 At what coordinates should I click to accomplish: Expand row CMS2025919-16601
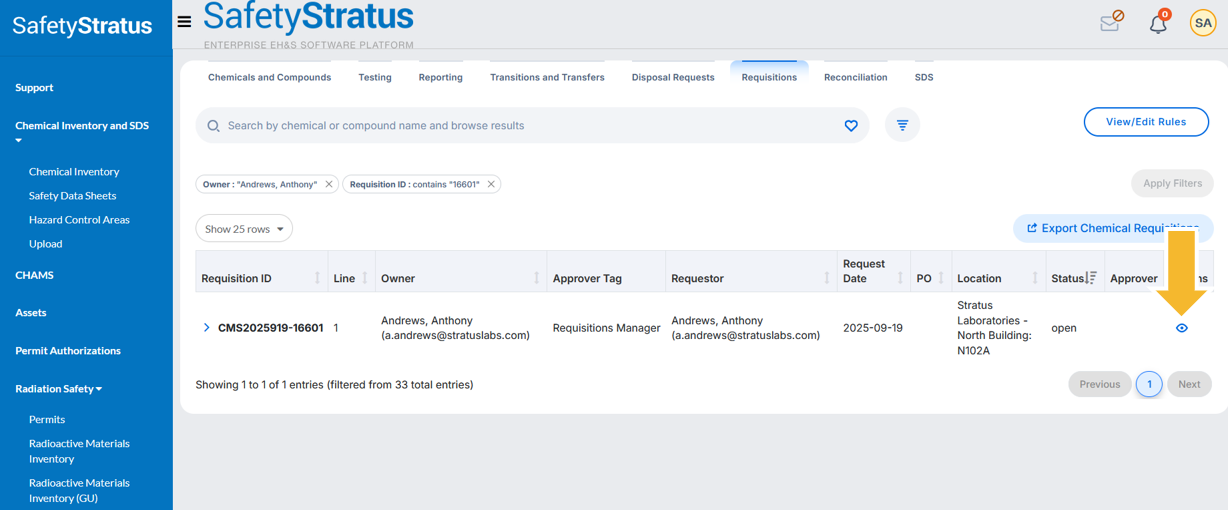[x=206, y=328]
